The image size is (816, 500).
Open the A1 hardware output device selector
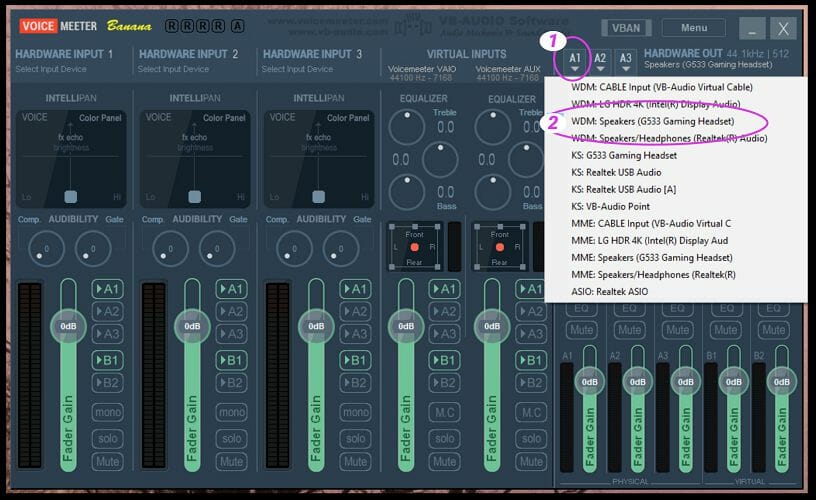click(x=575, y=62)
